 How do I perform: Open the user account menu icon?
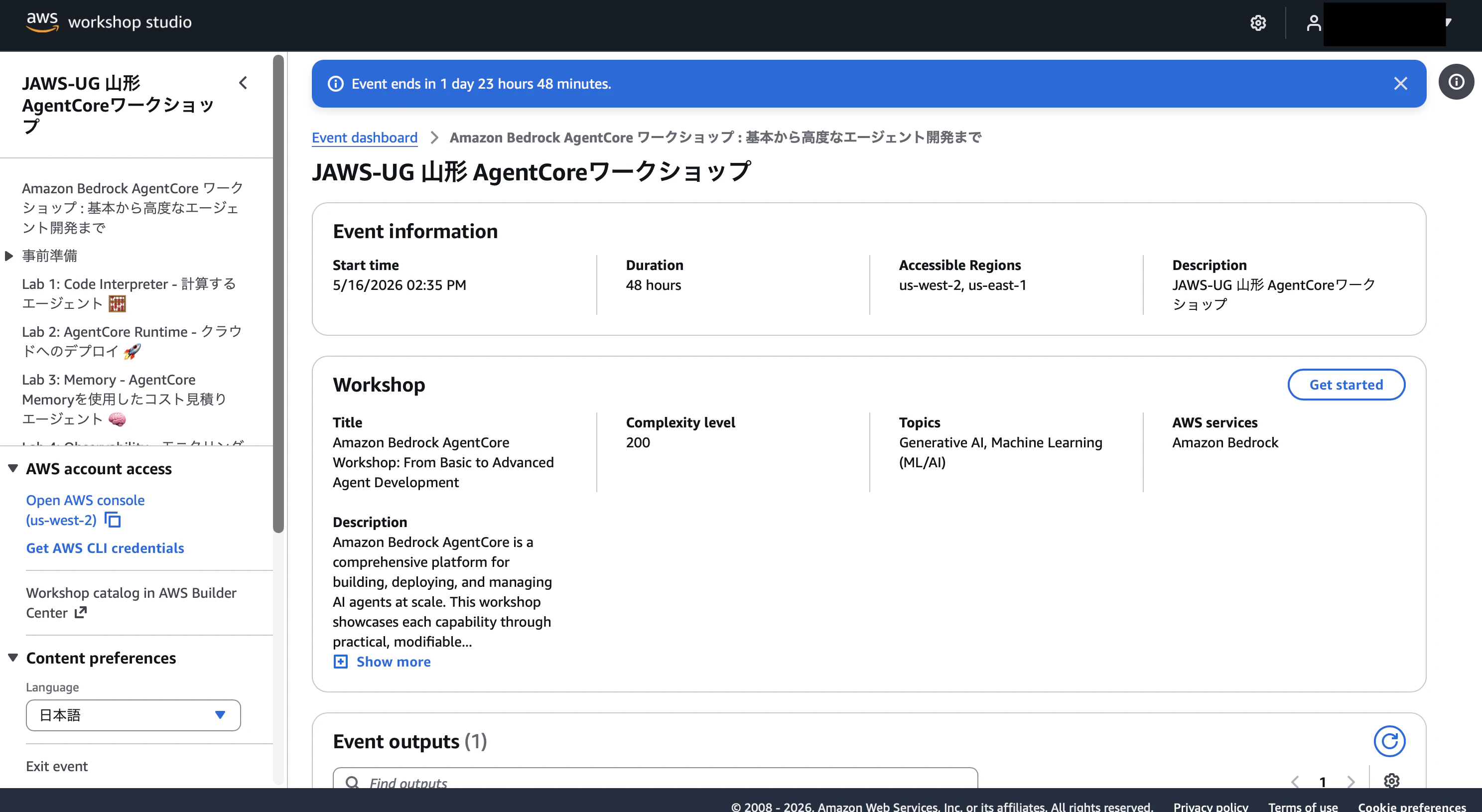pyautogui.click(x=1314, y=23)
